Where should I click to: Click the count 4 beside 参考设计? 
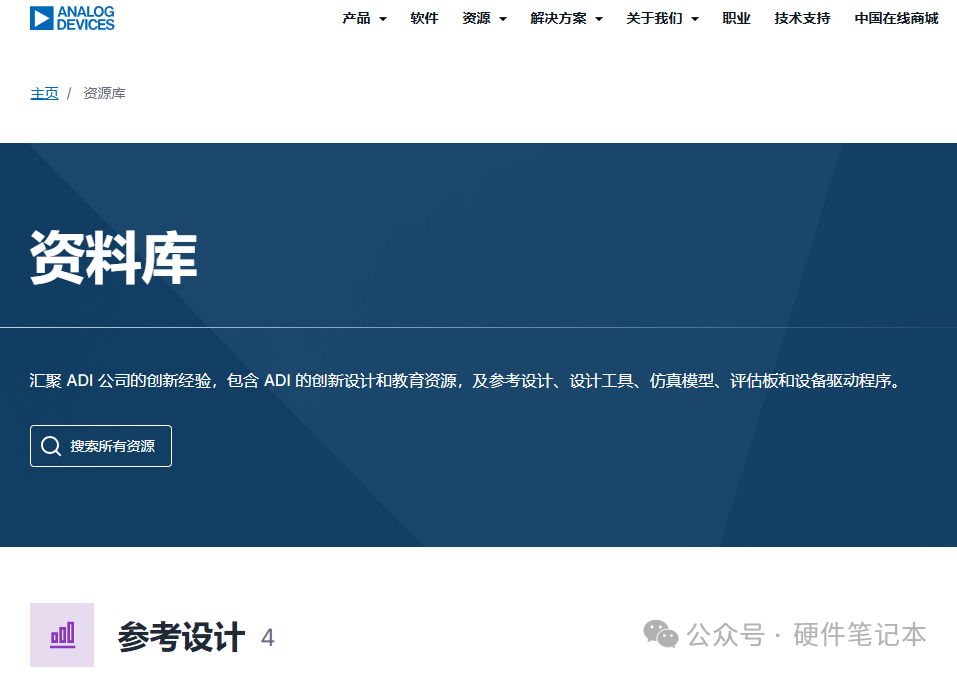[267, 638]
